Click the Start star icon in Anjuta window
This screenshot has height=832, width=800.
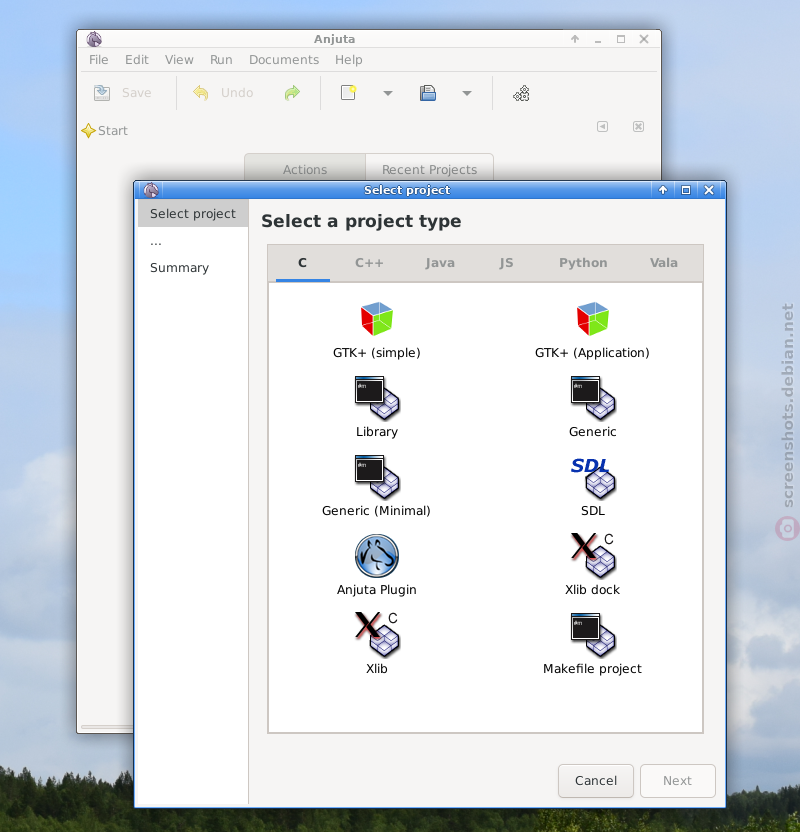coord(88,131)
